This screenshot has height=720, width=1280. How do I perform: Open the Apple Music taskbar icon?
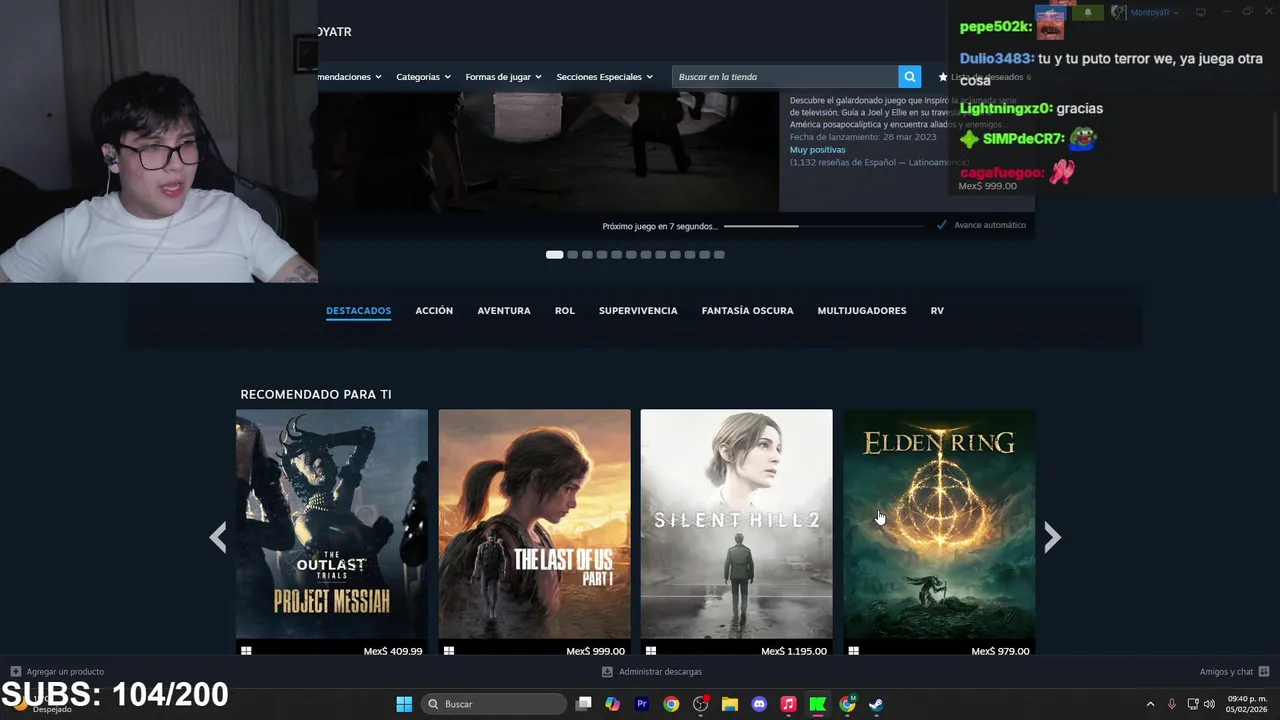point(788,704)
